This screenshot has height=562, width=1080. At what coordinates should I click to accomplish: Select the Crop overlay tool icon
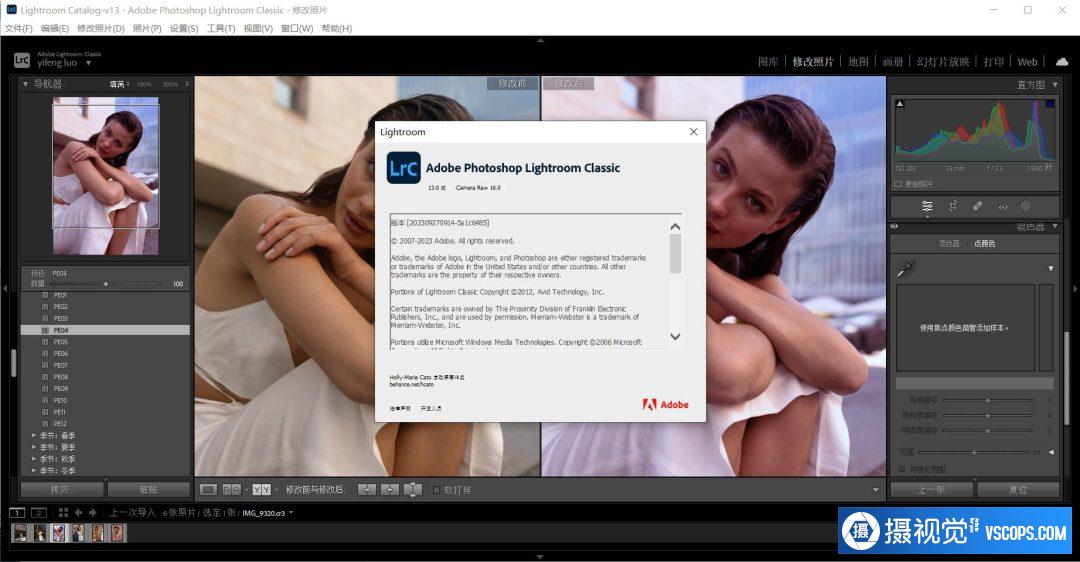pyautogui.click(x=953, y=206)
